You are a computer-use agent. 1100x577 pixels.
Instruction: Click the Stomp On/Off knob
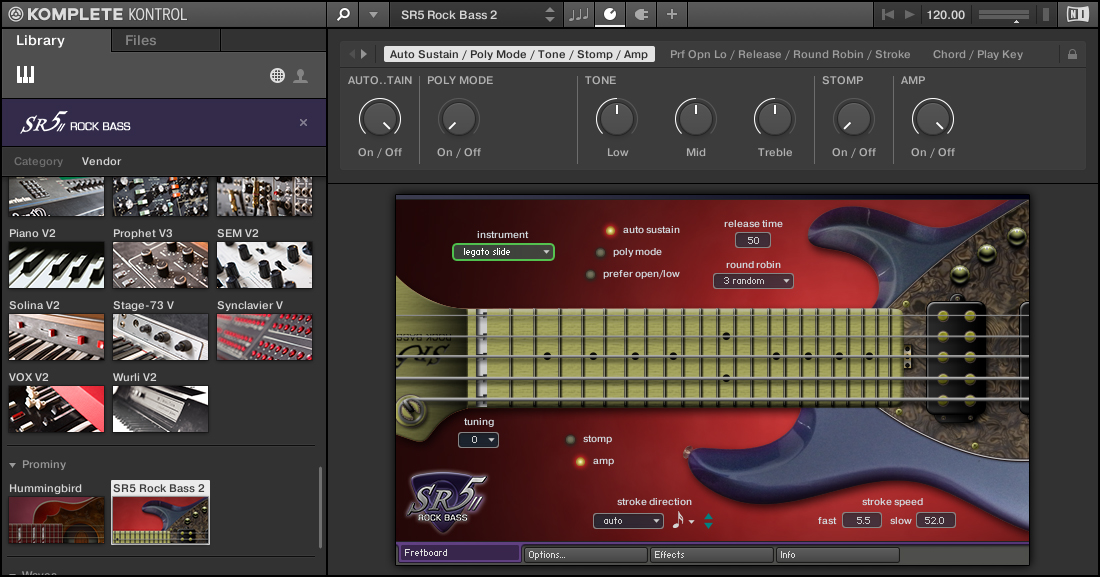[x=854, y=119]
